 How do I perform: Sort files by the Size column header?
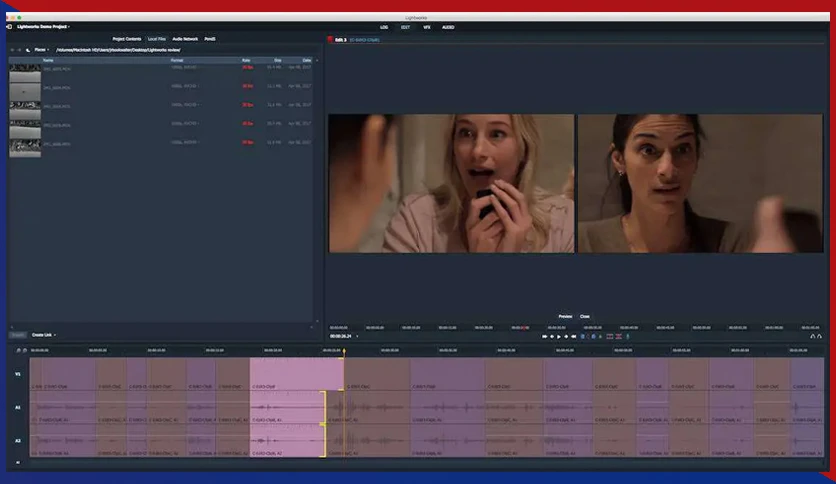pyautogui.click(x=278, y=60)
